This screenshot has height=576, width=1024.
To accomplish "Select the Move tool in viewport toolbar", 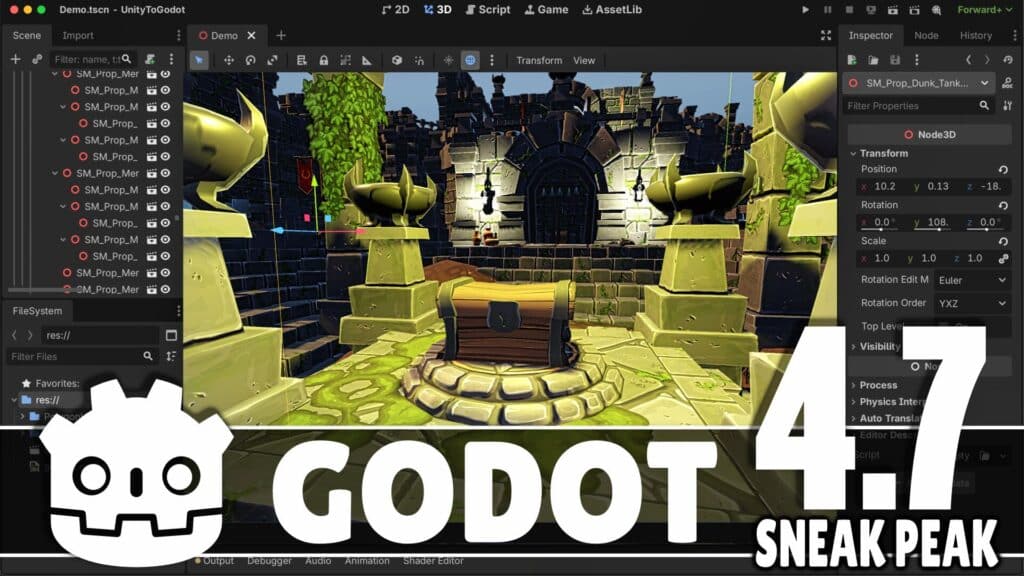I will click(229, 60).
